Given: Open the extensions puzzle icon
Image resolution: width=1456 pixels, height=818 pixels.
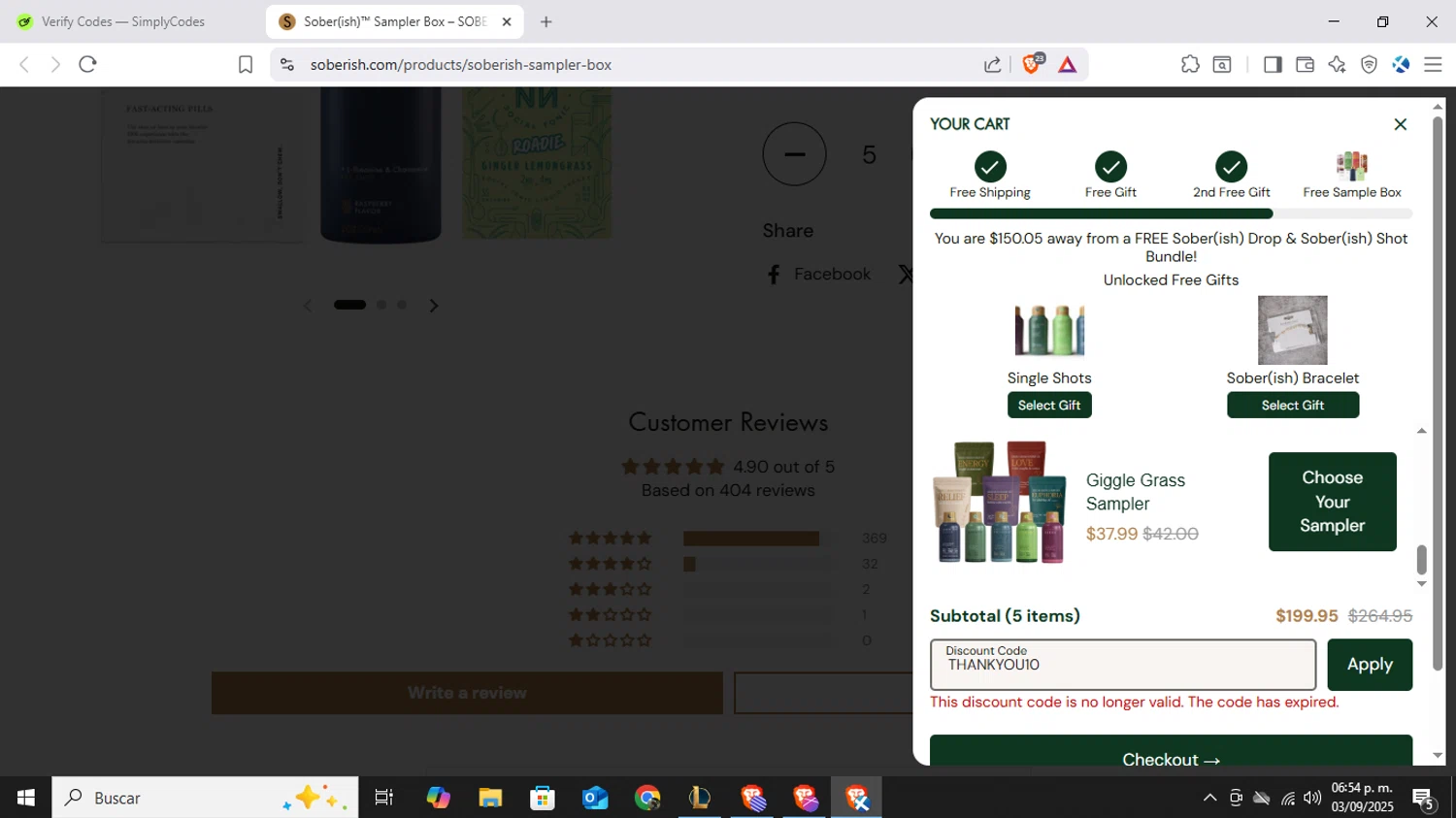Looking at the screenshot, I should [1190, 65].
